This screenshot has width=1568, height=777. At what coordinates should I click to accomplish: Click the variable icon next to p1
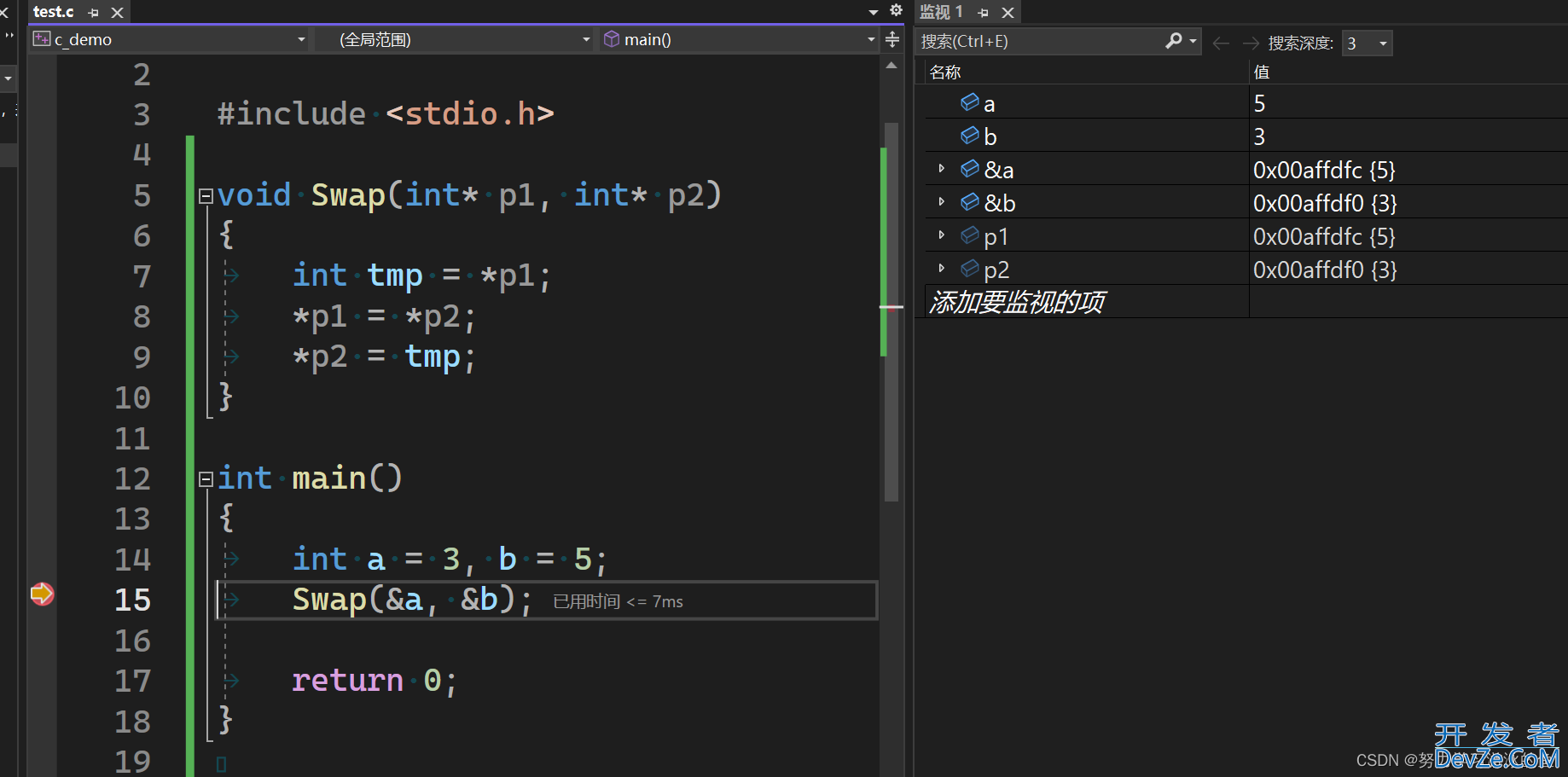point(970,235)
